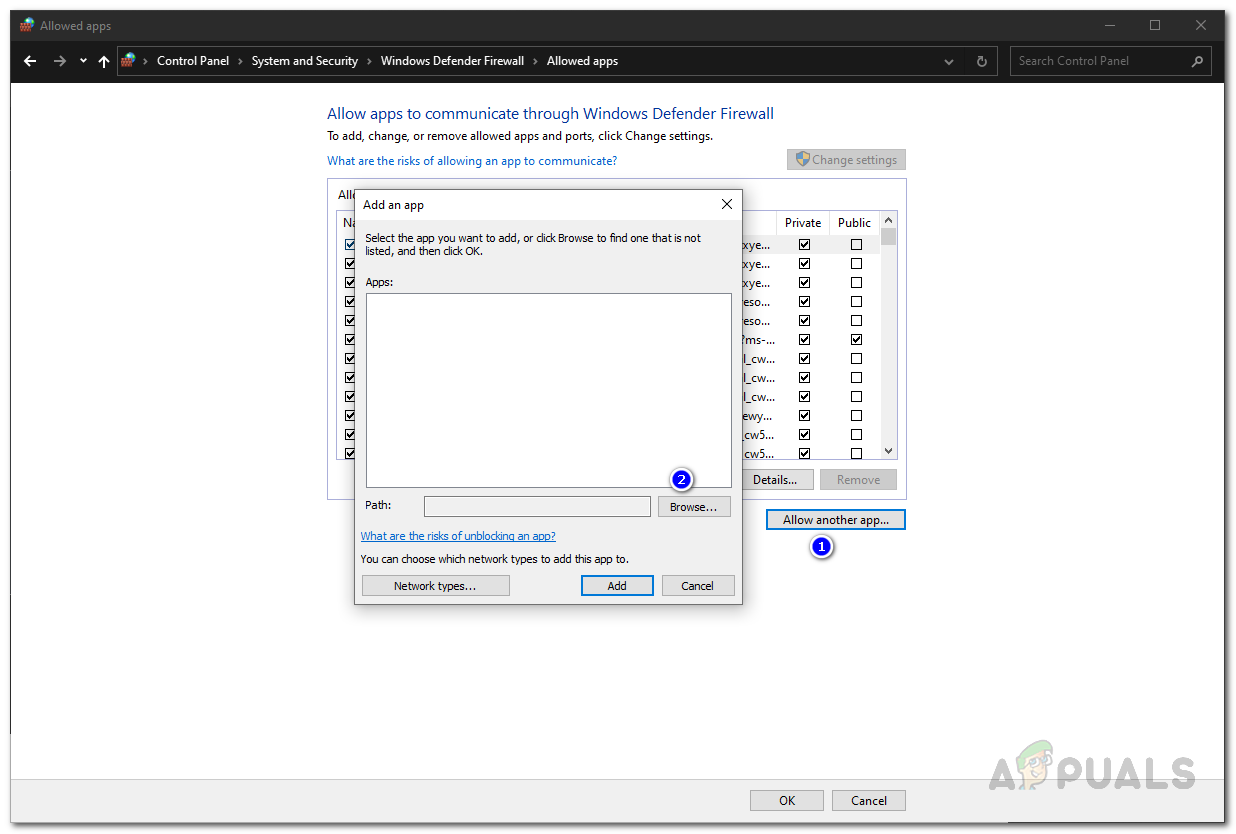1236x834 pixels.
Task: Maximize the Allowed apps window
Action: 1155,25
